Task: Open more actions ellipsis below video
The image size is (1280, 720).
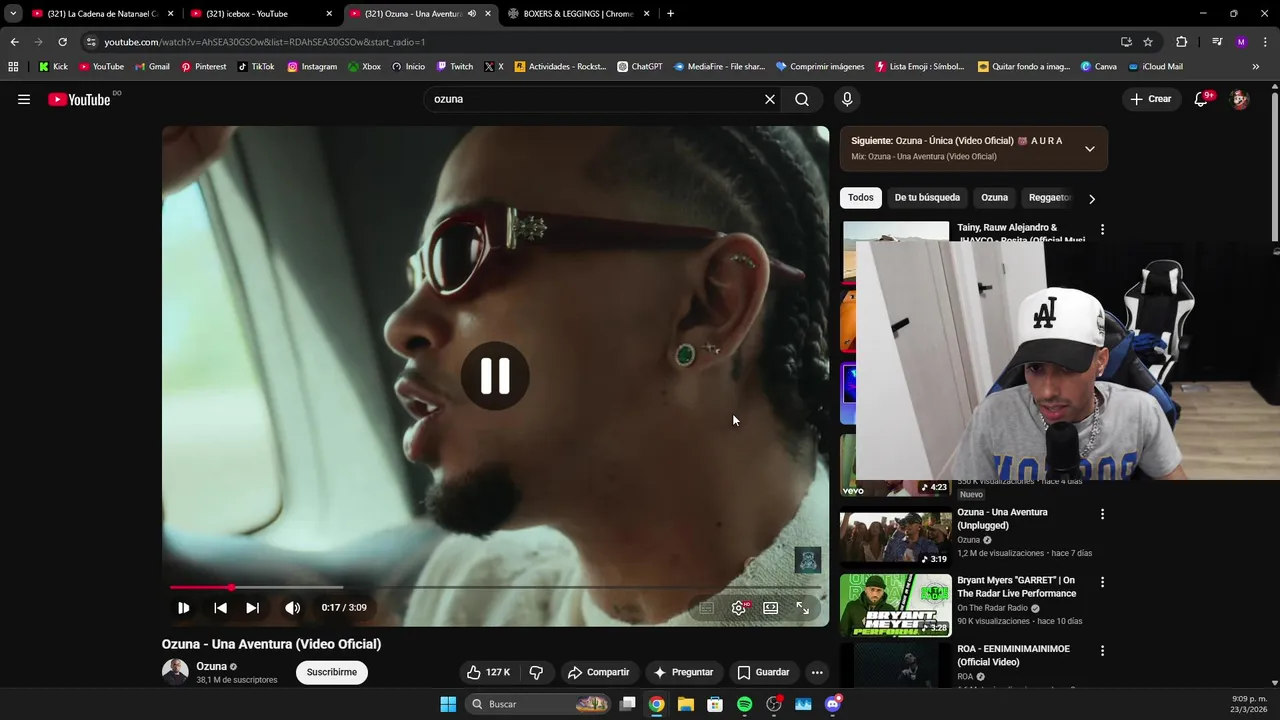Action: [x=817, y=672]
